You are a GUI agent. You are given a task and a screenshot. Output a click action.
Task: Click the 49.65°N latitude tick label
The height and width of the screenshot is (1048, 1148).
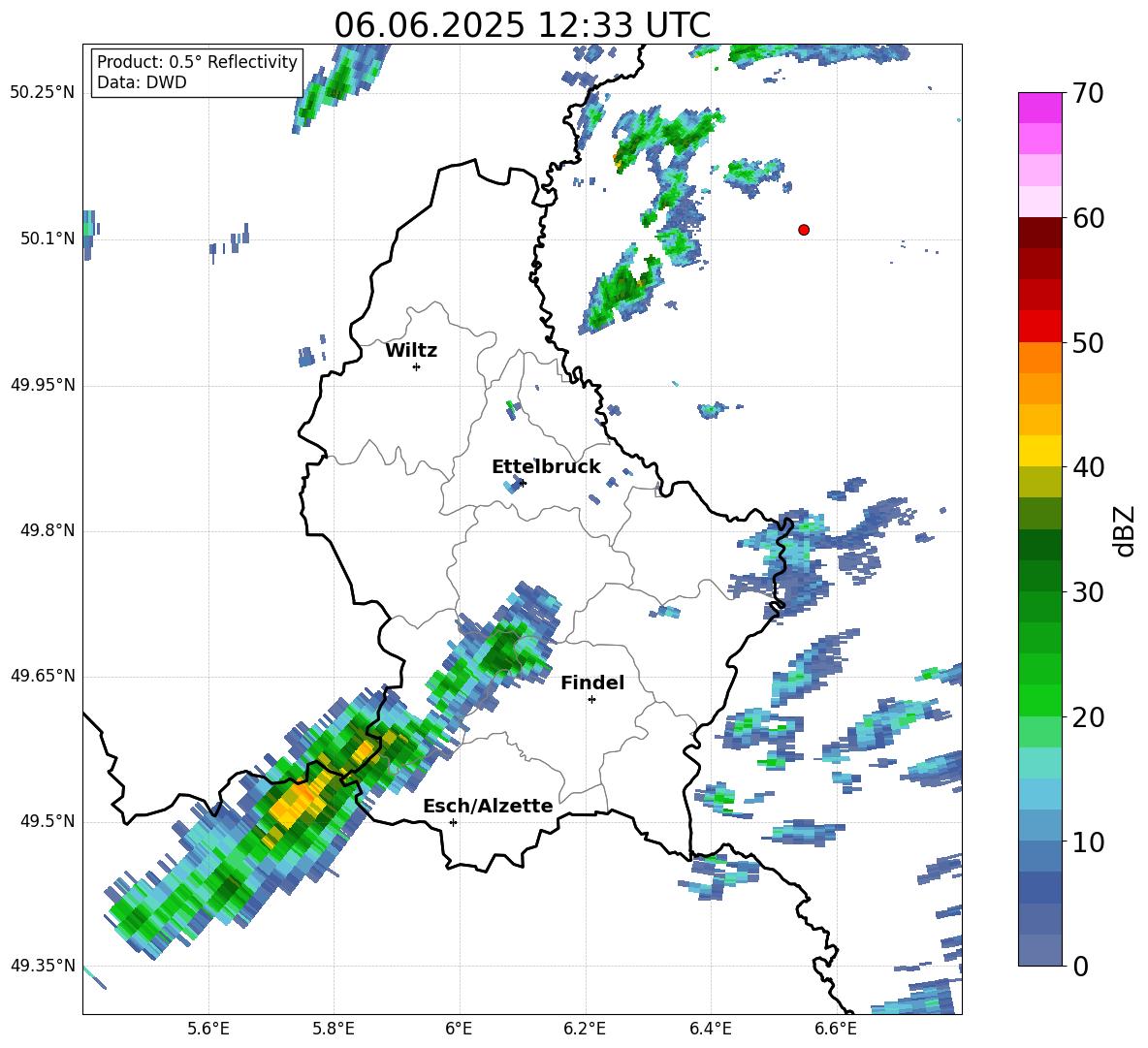(43, 676)
